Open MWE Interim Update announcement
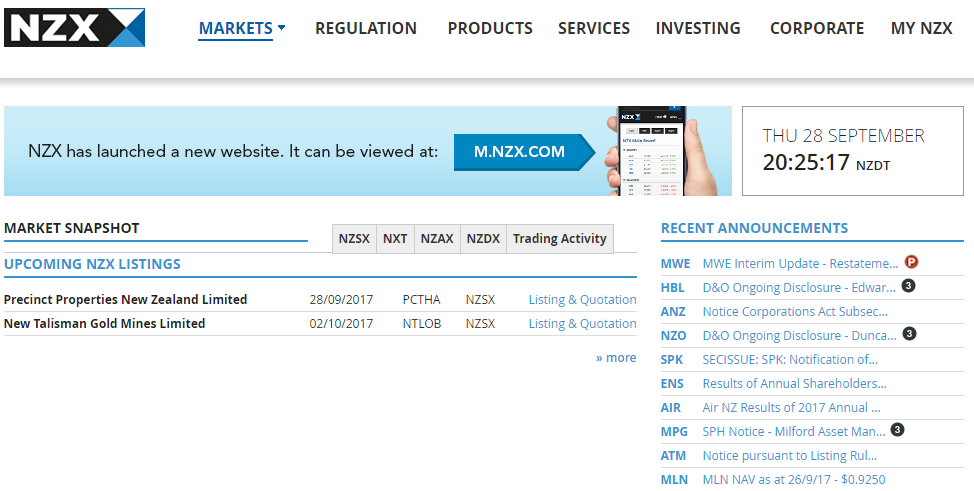The width and height of the screenshot is (974, 491). coord(800,264)
